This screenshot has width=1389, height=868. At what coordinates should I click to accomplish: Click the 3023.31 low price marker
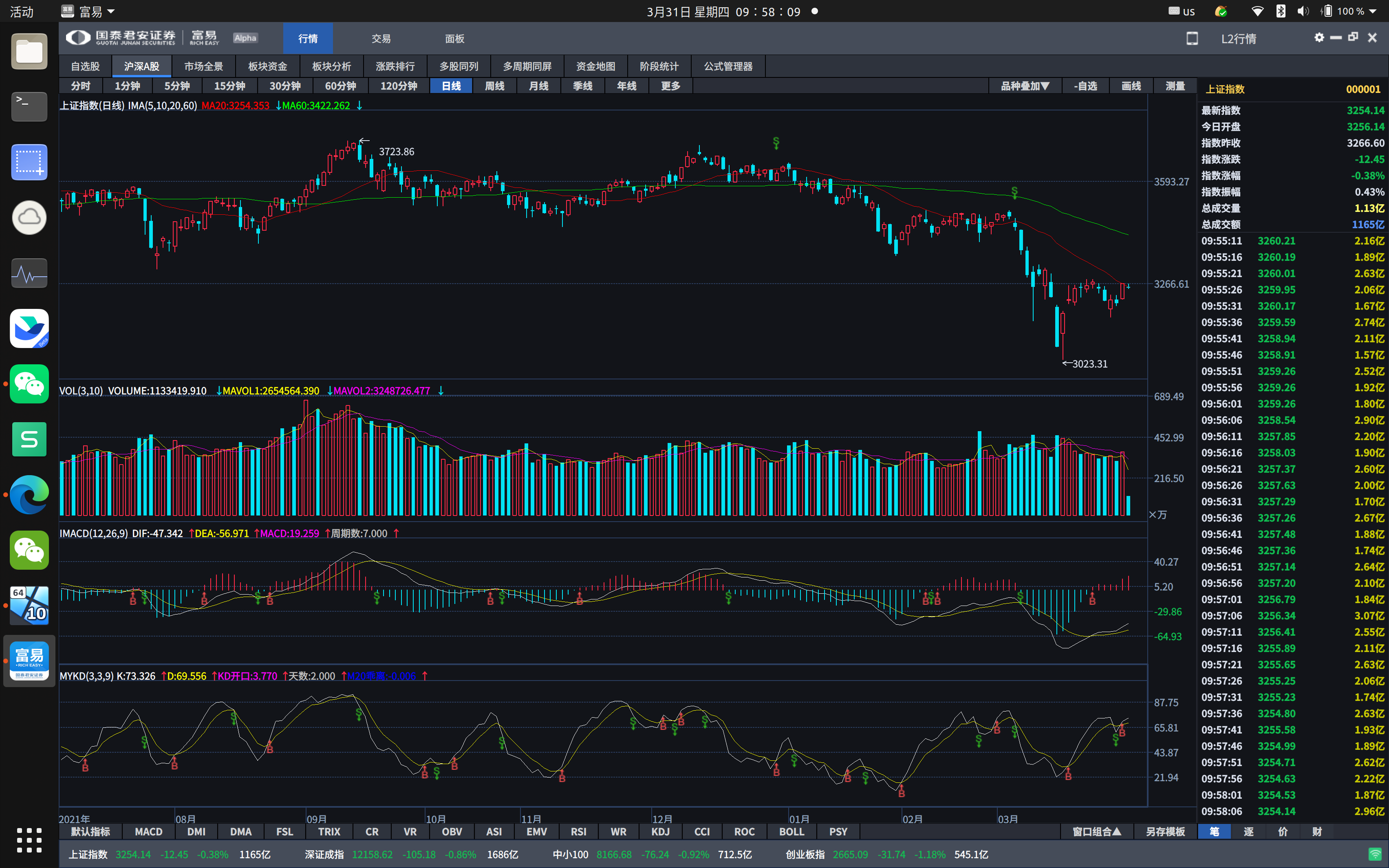(x=1089, y=364)
